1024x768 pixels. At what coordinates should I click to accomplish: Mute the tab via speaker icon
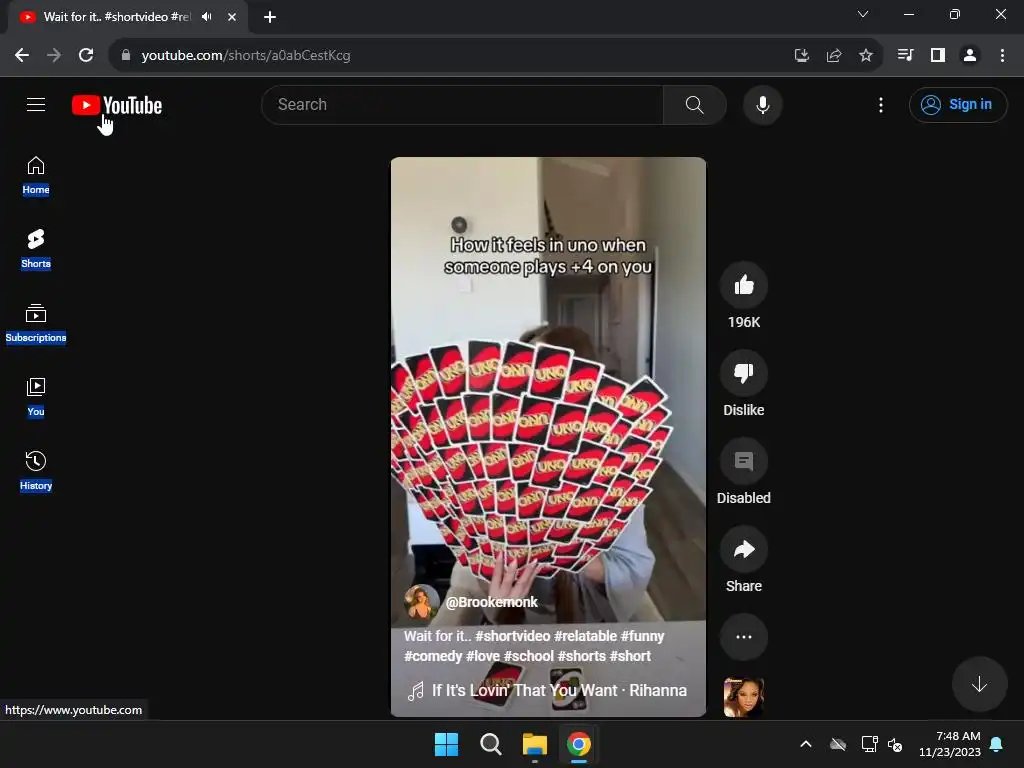click(207, 16)
